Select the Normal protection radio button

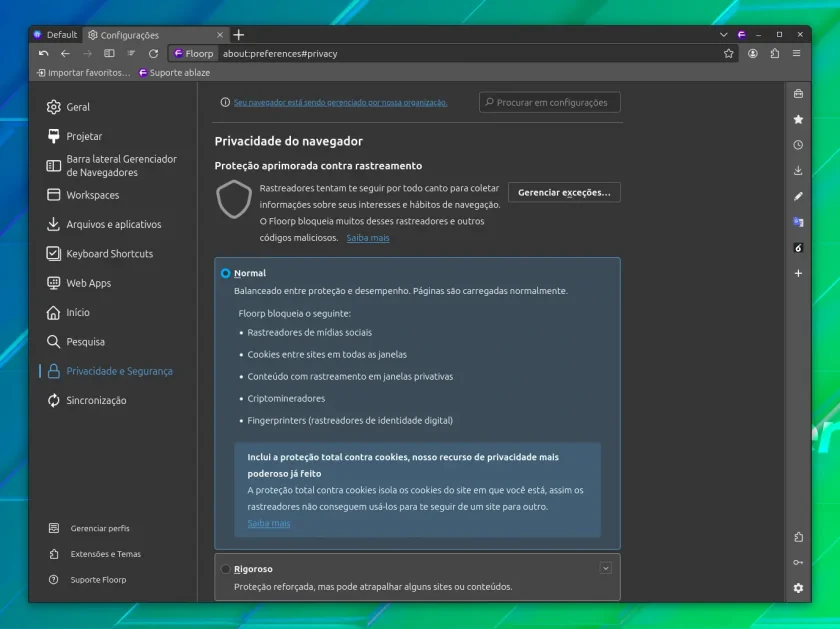pyautogui.click(x=226, y=273)
